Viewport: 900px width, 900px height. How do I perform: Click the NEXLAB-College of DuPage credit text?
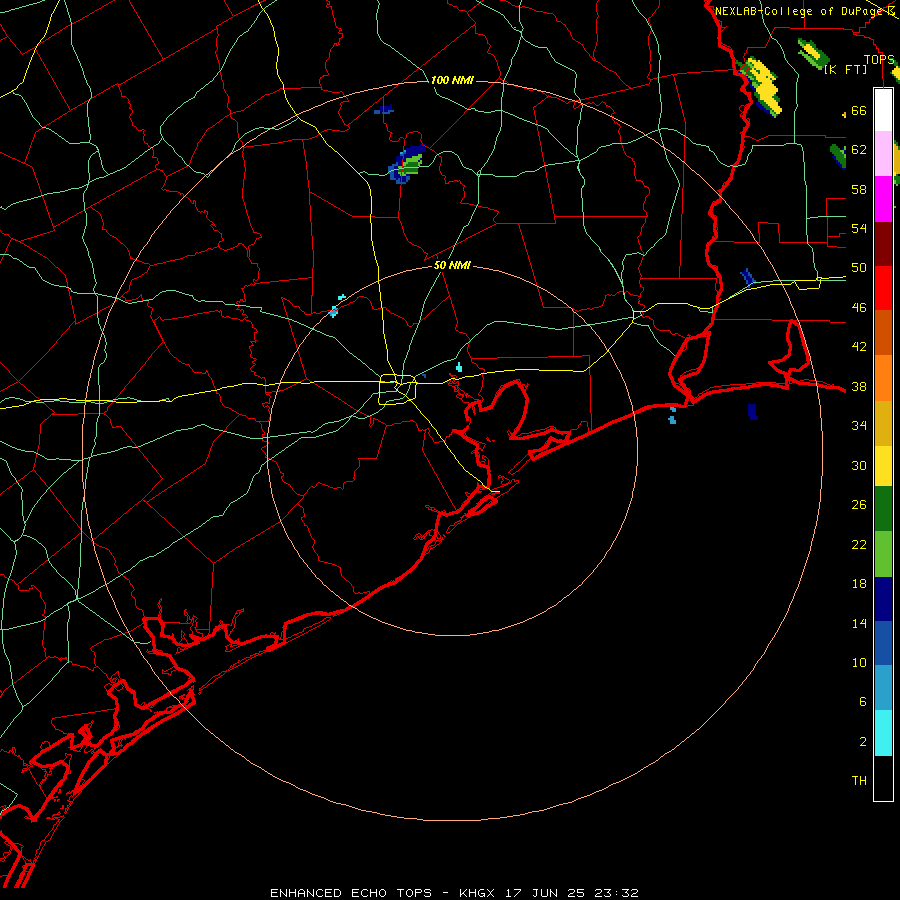coord(801,11)
